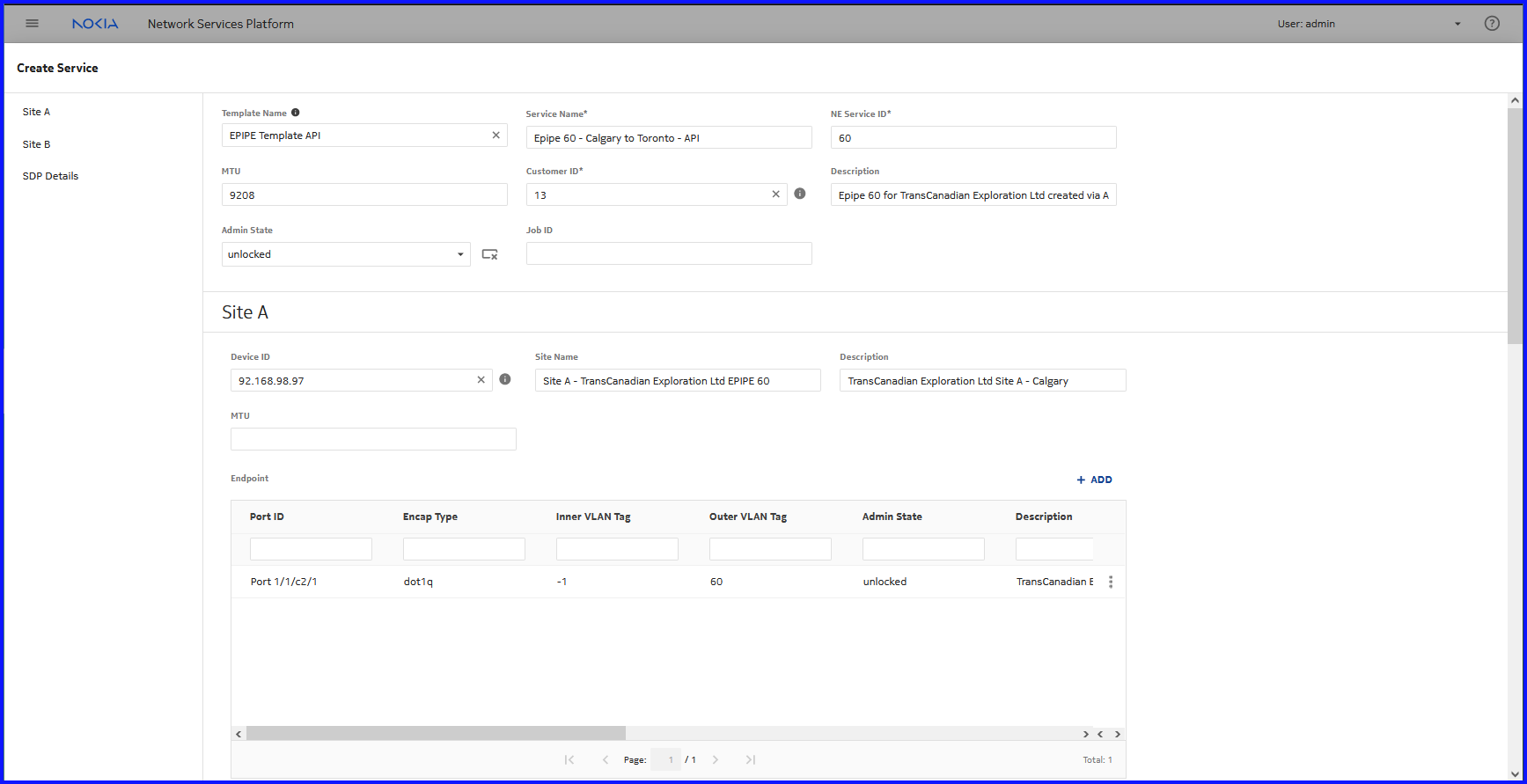Image resolution: width=1527 pixels, height=784 pixels.
Task: Click the Port ID filter box
Action: [311, 549]
